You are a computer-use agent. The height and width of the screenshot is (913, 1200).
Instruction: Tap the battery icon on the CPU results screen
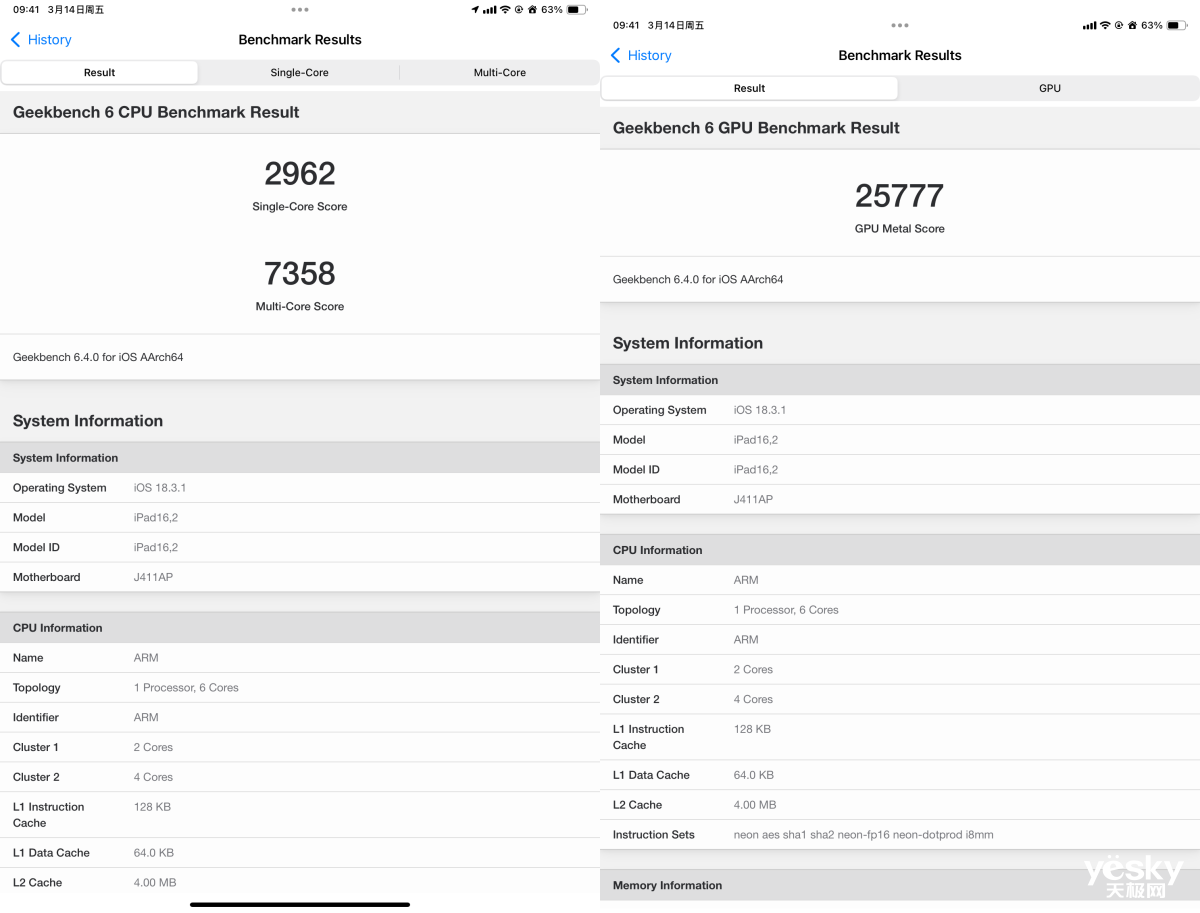tap(577, 9)
